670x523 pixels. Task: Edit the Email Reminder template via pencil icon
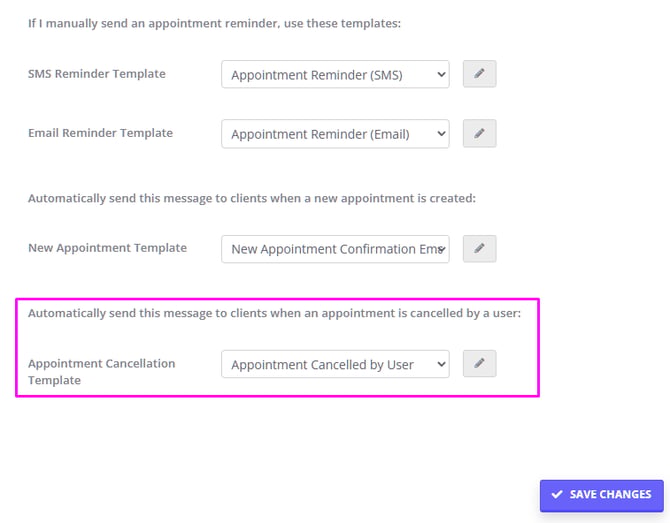click(x=479, y=133)
